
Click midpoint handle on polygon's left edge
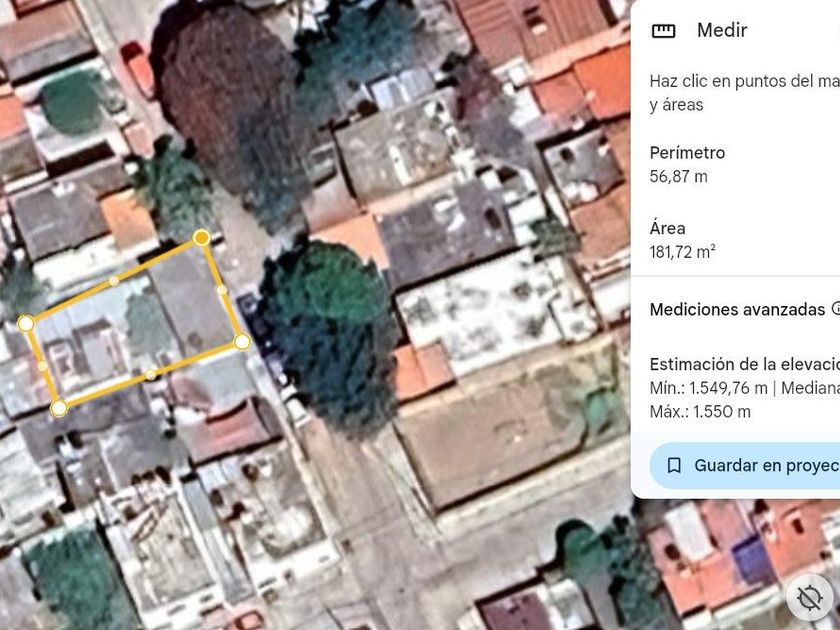pyautogui.click(x=42, y=366)
